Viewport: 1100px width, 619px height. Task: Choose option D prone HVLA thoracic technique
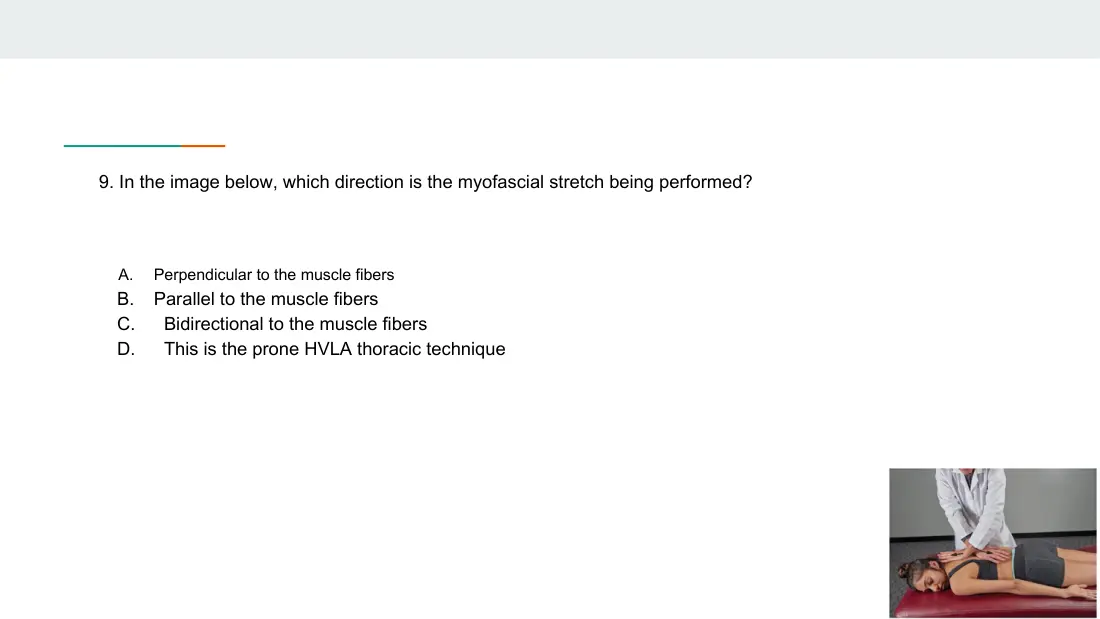[x=335, y=349]
